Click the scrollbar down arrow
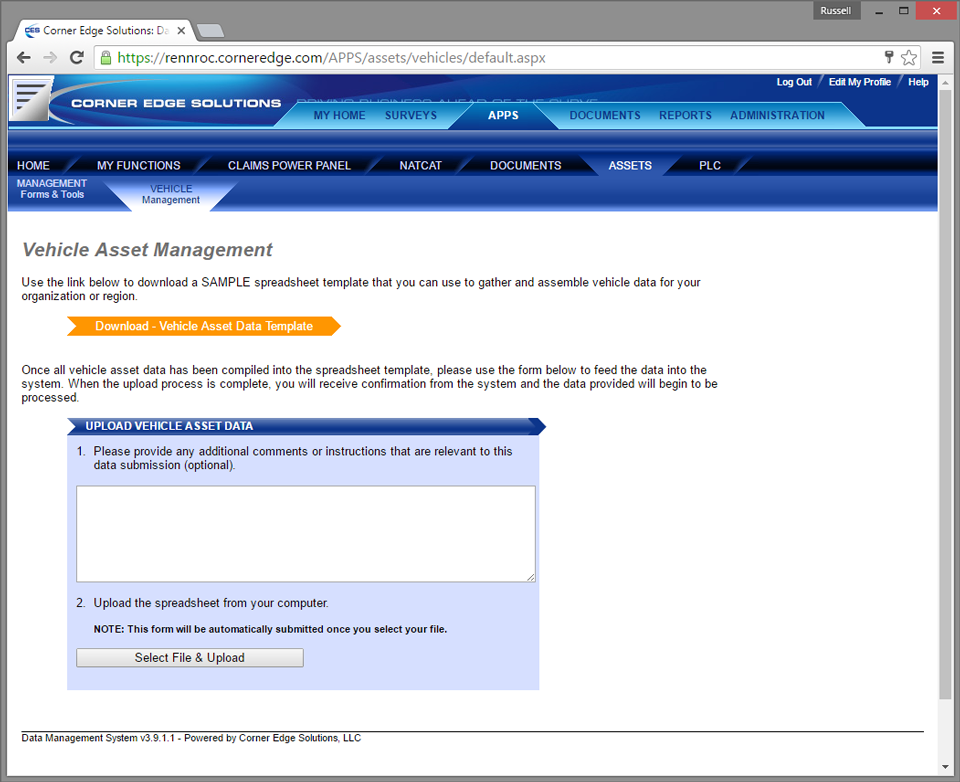The image size is (960, 782). [945, 767]
